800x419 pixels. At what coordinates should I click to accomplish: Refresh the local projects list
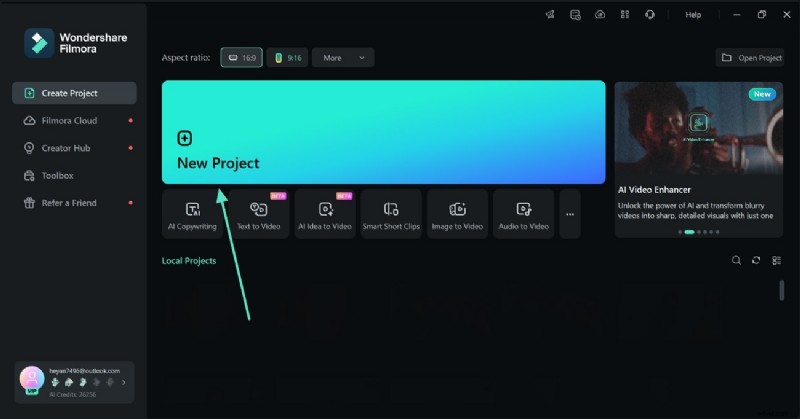click(756, 260)
